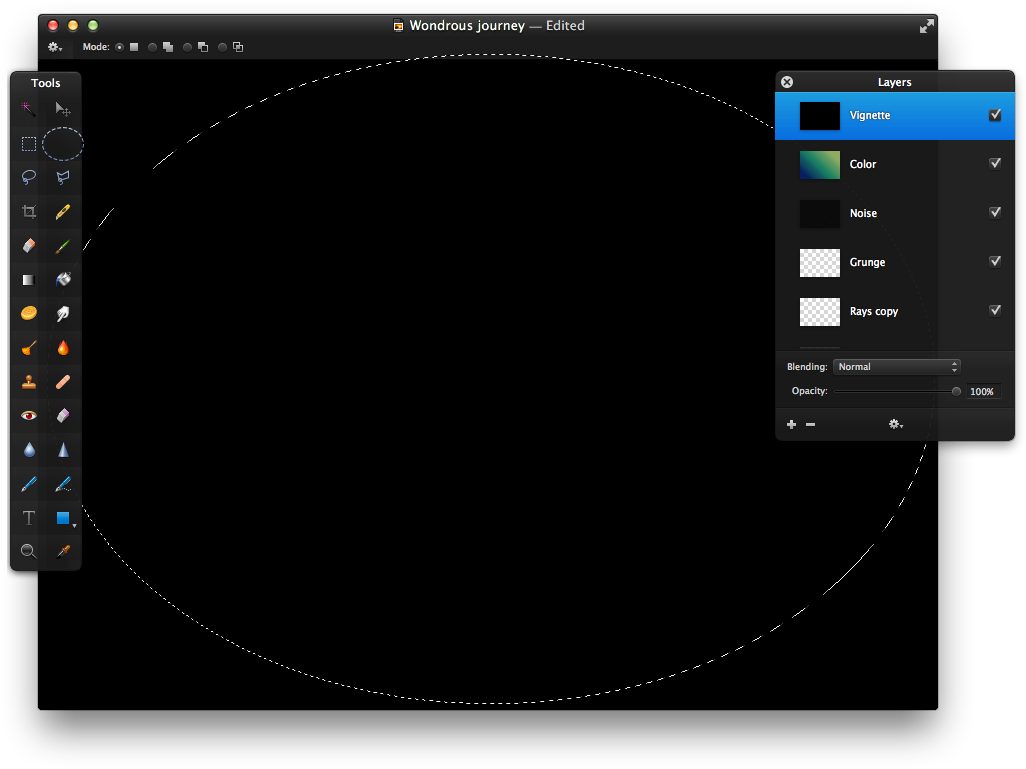Open the Zoom tool
The height and width of the screenshot is (769, 1026).
[x=28, y=551]
